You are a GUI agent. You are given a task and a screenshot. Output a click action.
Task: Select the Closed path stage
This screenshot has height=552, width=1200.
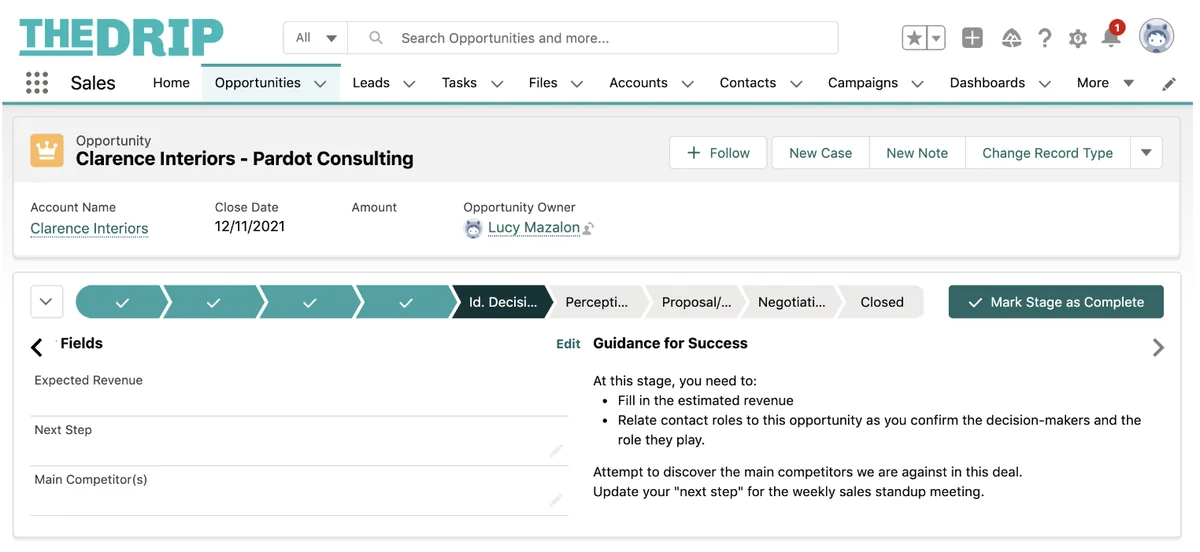pos(882,302)
